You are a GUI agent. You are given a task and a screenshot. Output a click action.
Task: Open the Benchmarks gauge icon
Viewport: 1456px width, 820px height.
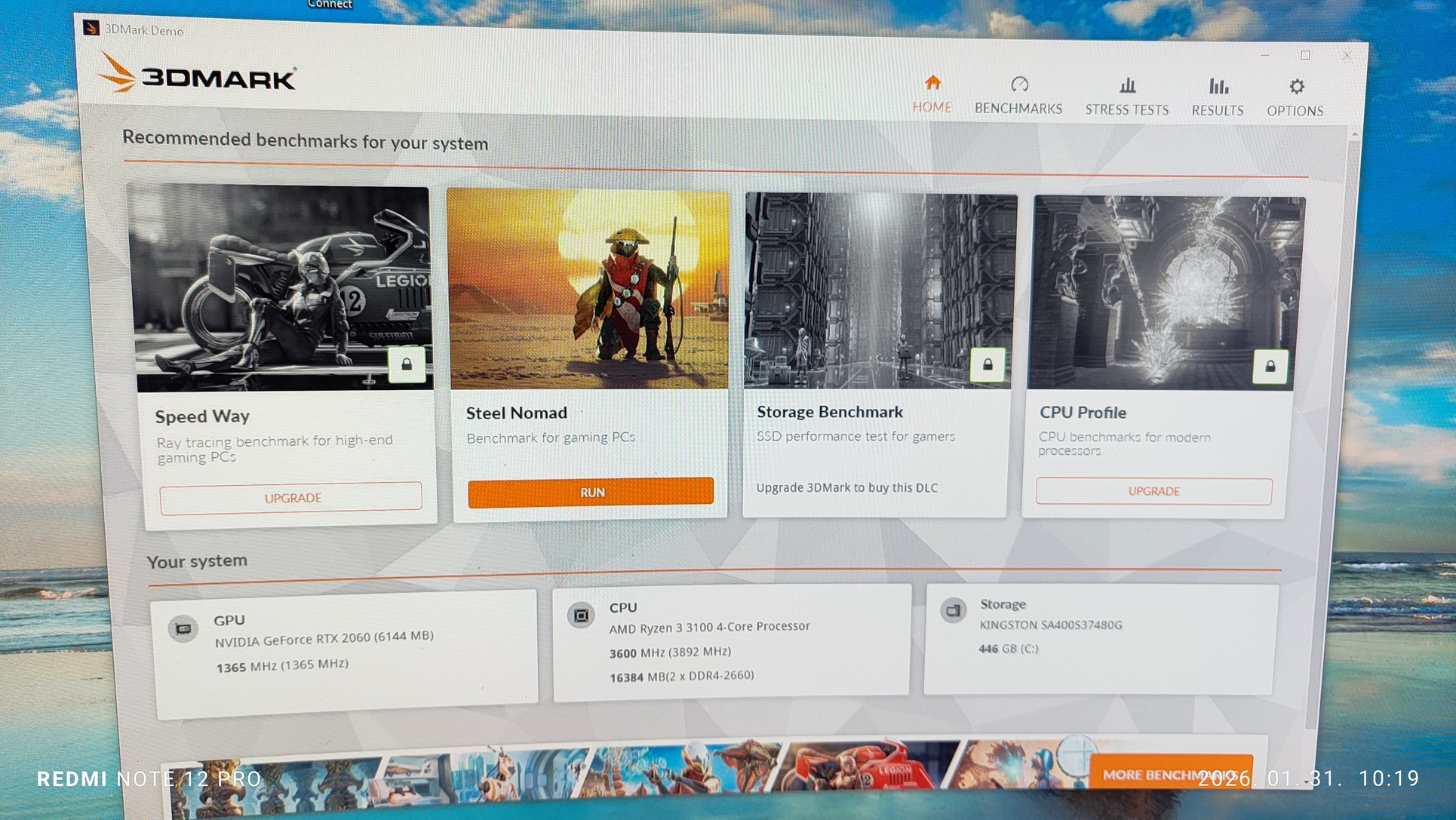point(1019,84)
